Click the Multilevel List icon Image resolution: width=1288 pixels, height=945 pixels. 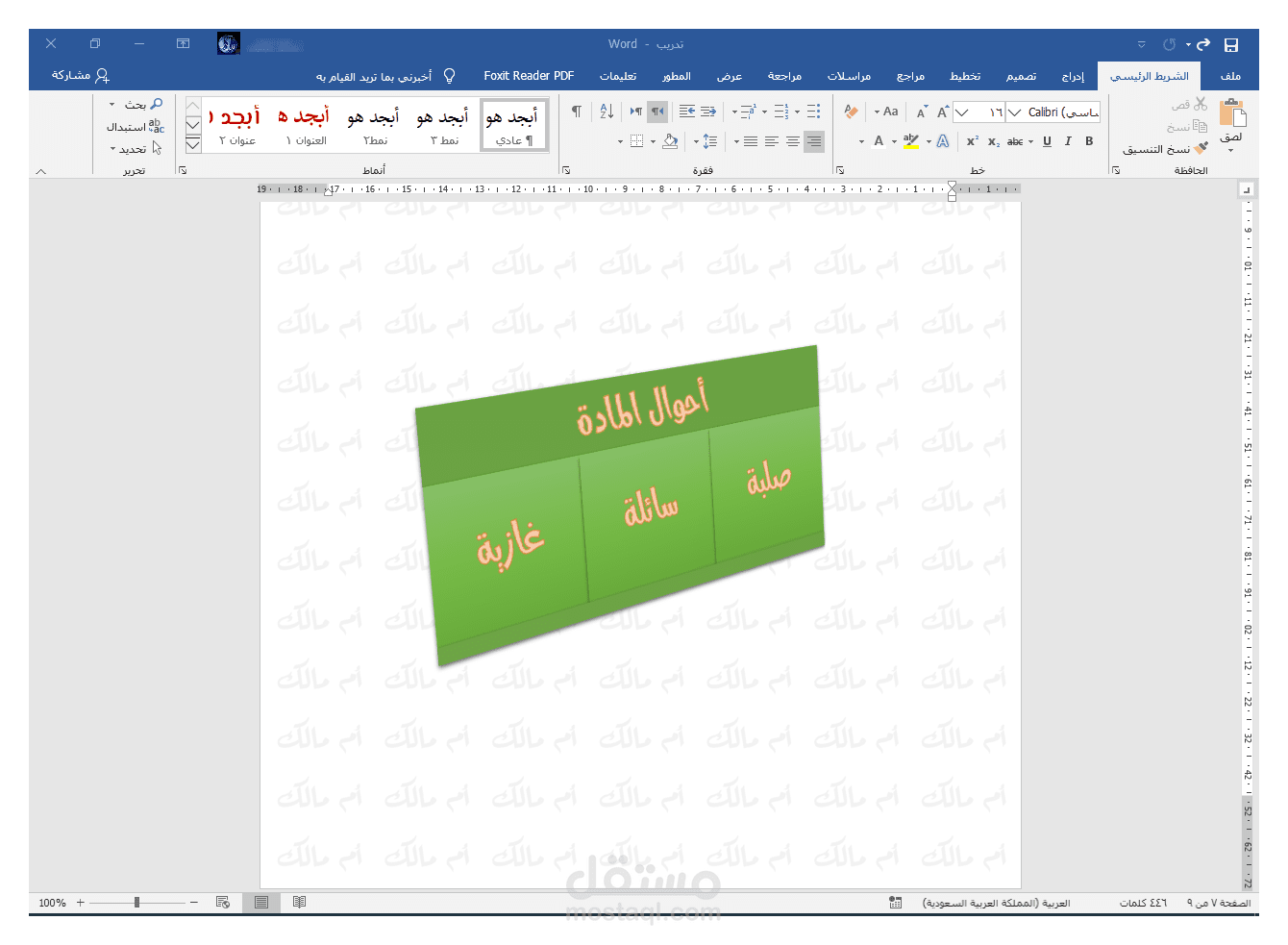pyautogui.click(x=749, y=112)
